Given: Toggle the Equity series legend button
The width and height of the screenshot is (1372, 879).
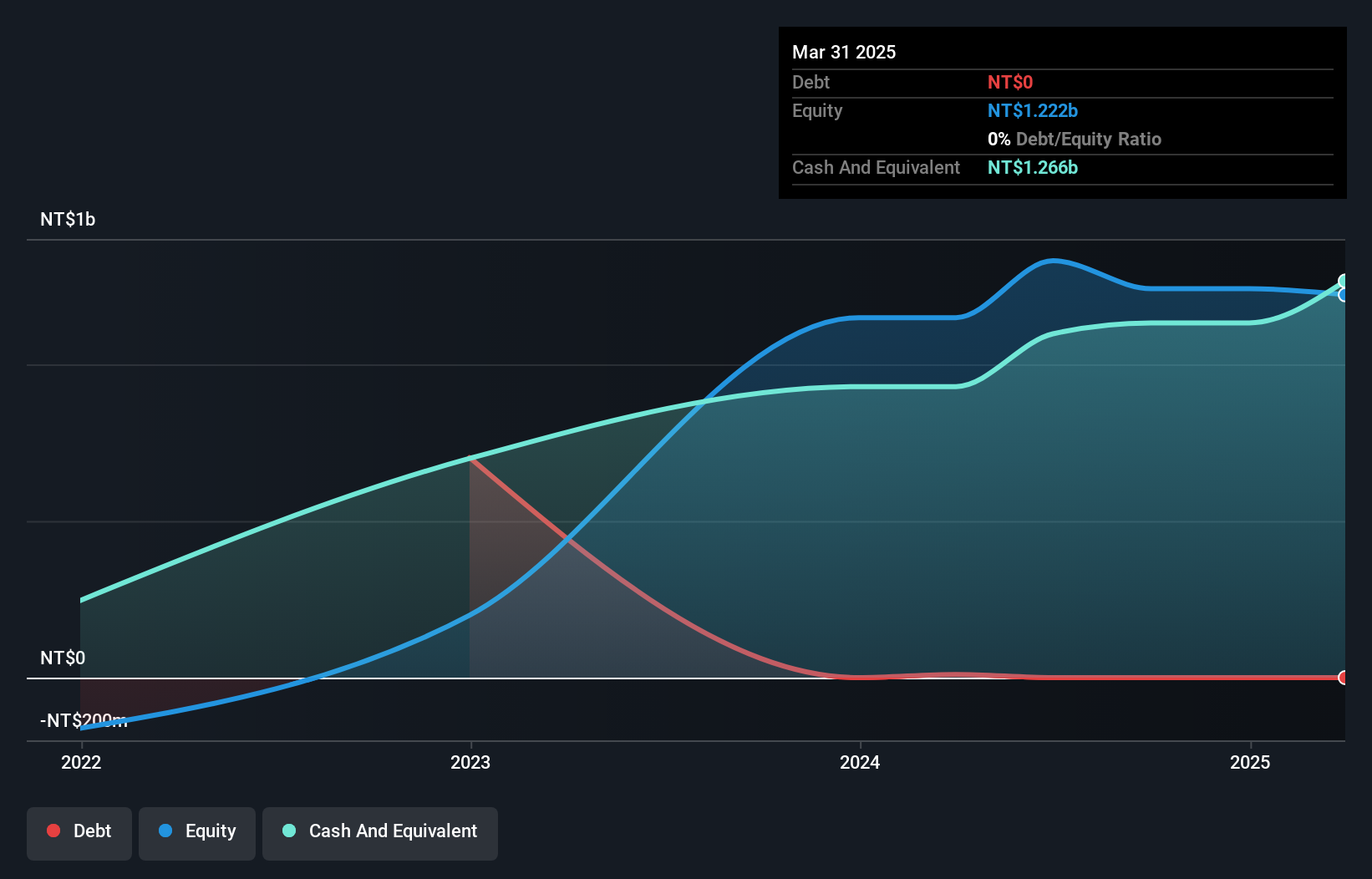Looking at the screenshot, I should click(x=197, y=833).
